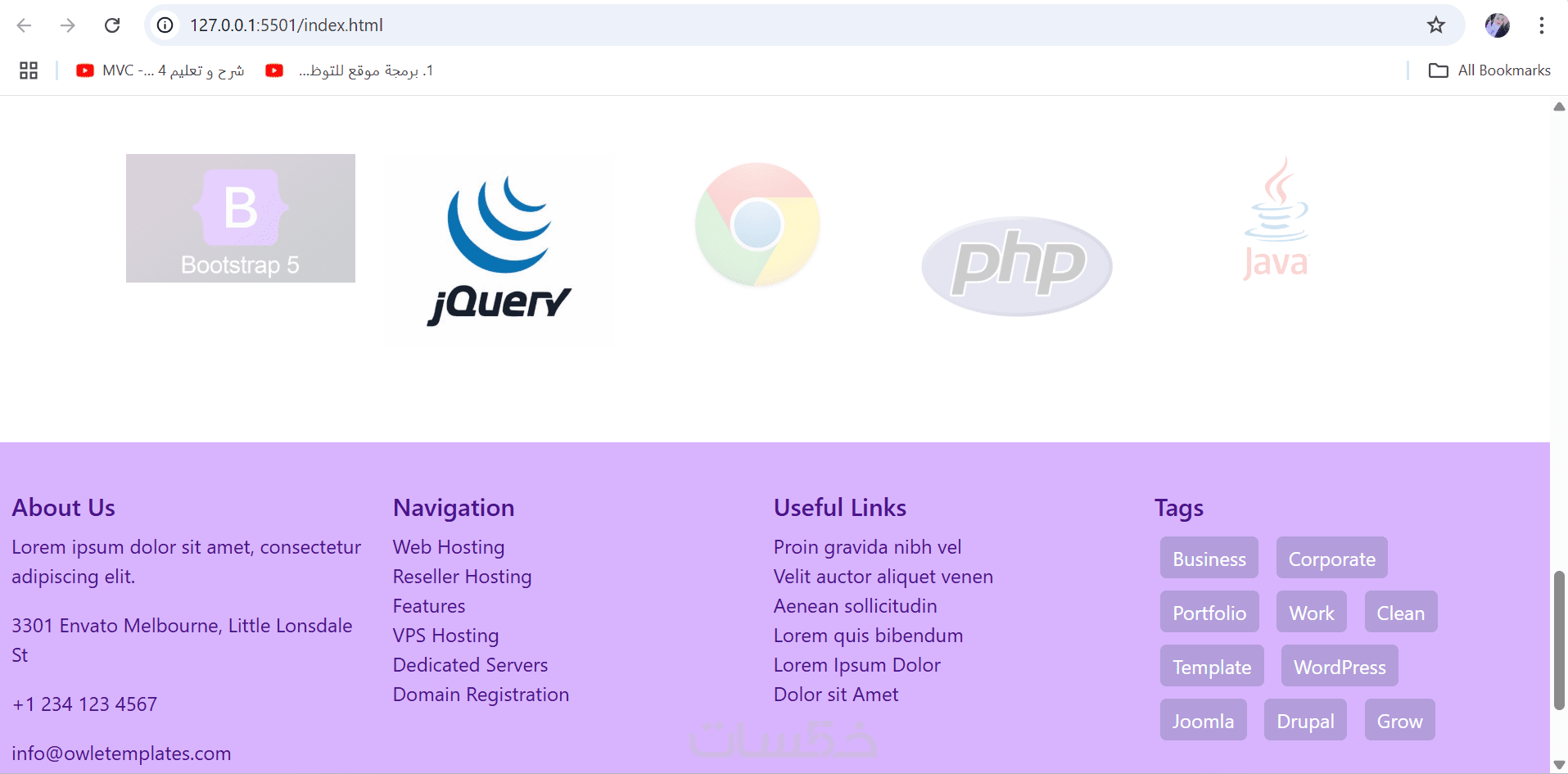Click the Bootstrap 5 logo image
The width and height of the screenshot is (1568, 774).
click(241, 218)
